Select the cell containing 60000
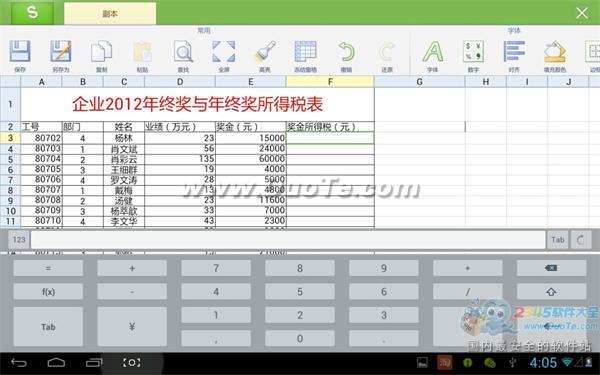 (x=251, y=159)
